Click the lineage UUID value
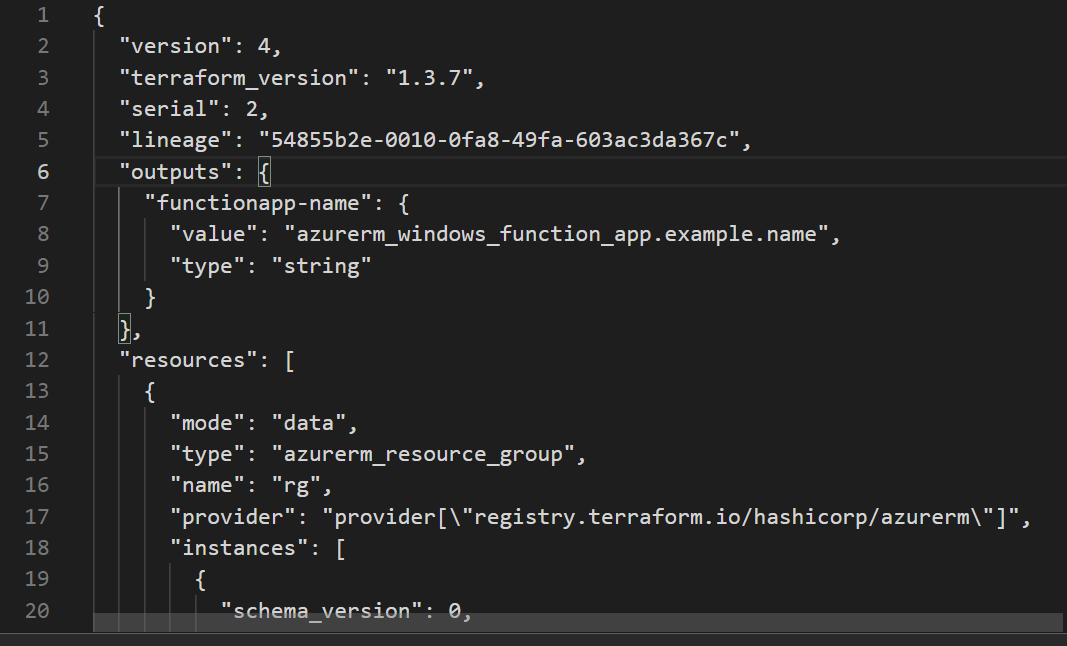This screenshot has height=646, width=1067. (x=498, y=141)
